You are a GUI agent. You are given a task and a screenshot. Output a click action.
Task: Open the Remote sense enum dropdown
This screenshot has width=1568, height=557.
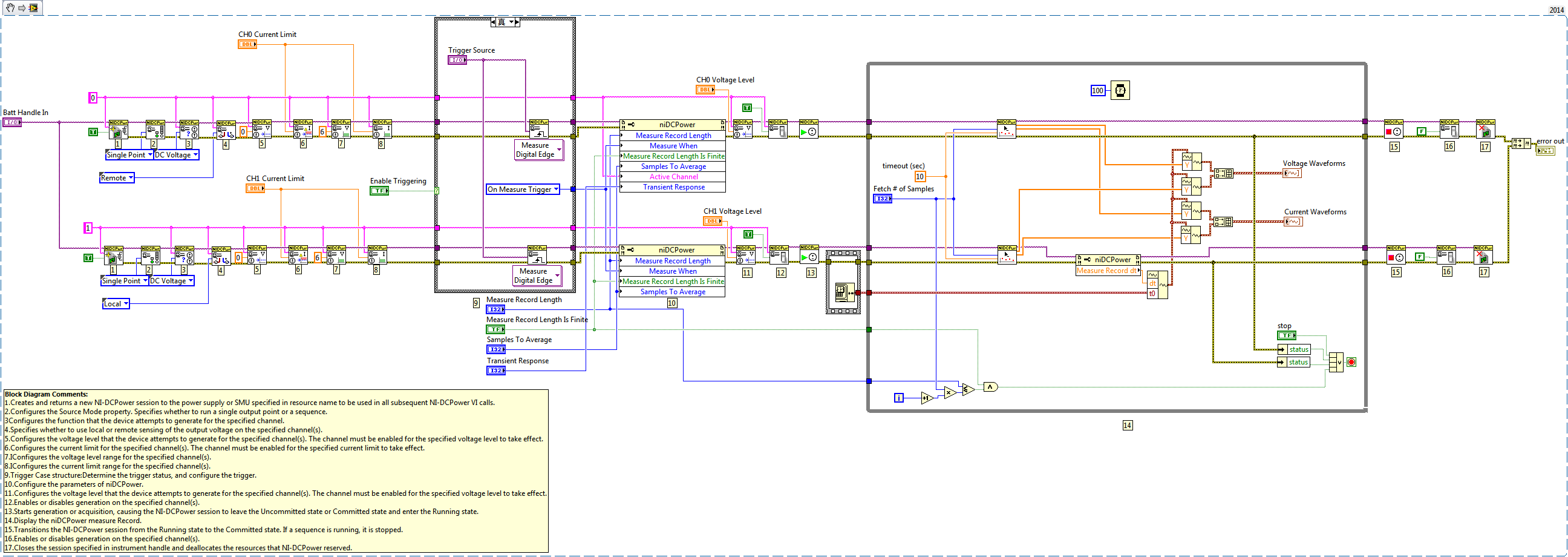(117, 178)
